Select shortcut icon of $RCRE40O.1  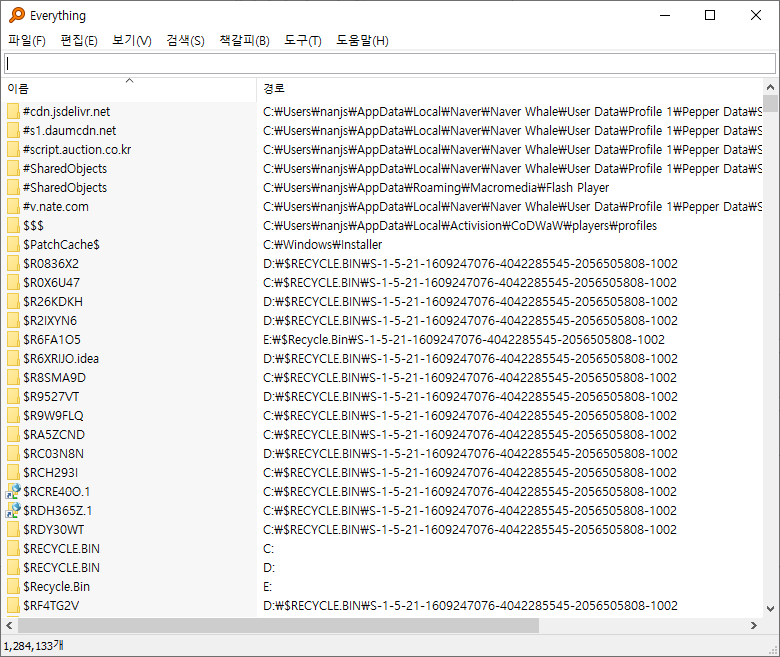13,491
